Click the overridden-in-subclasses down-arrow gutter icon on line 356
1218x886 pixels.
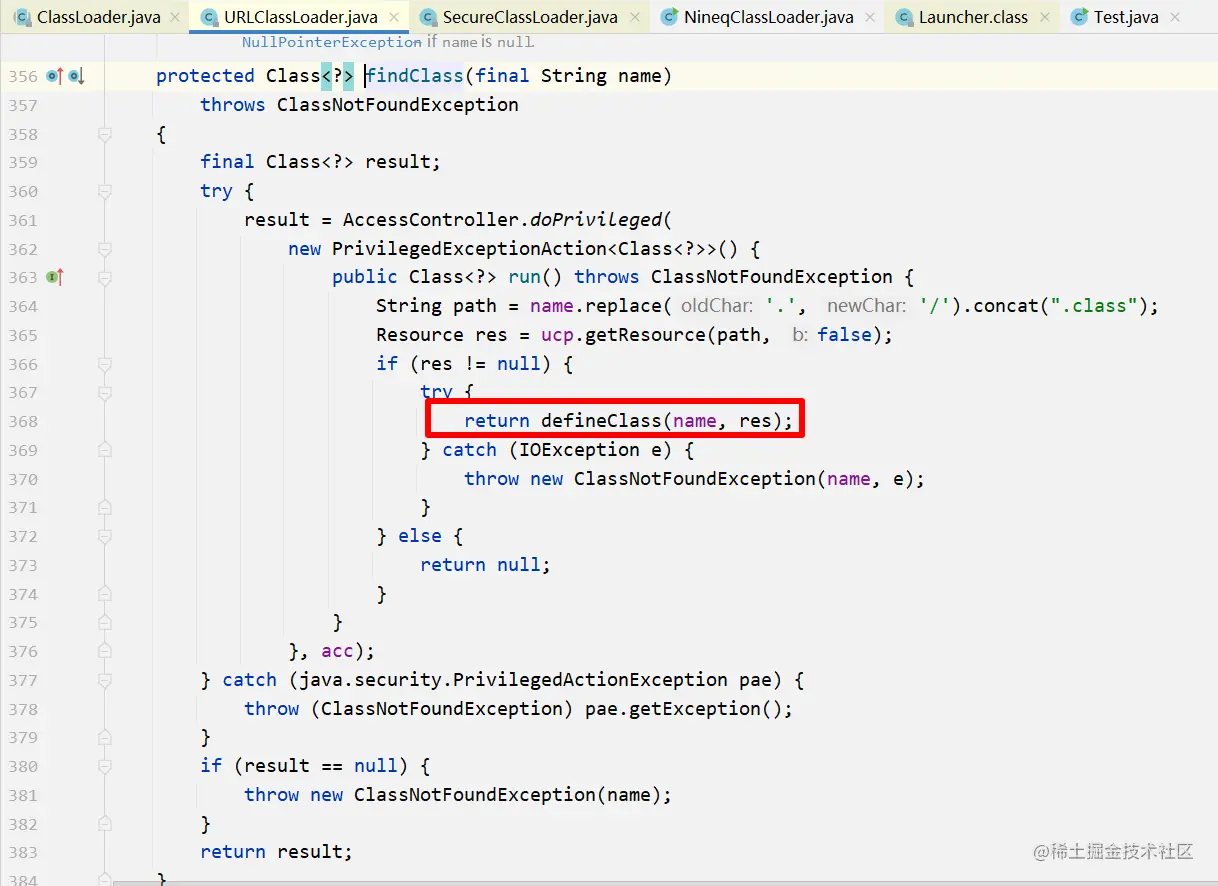pyautogui.click(x=77, y=76)
